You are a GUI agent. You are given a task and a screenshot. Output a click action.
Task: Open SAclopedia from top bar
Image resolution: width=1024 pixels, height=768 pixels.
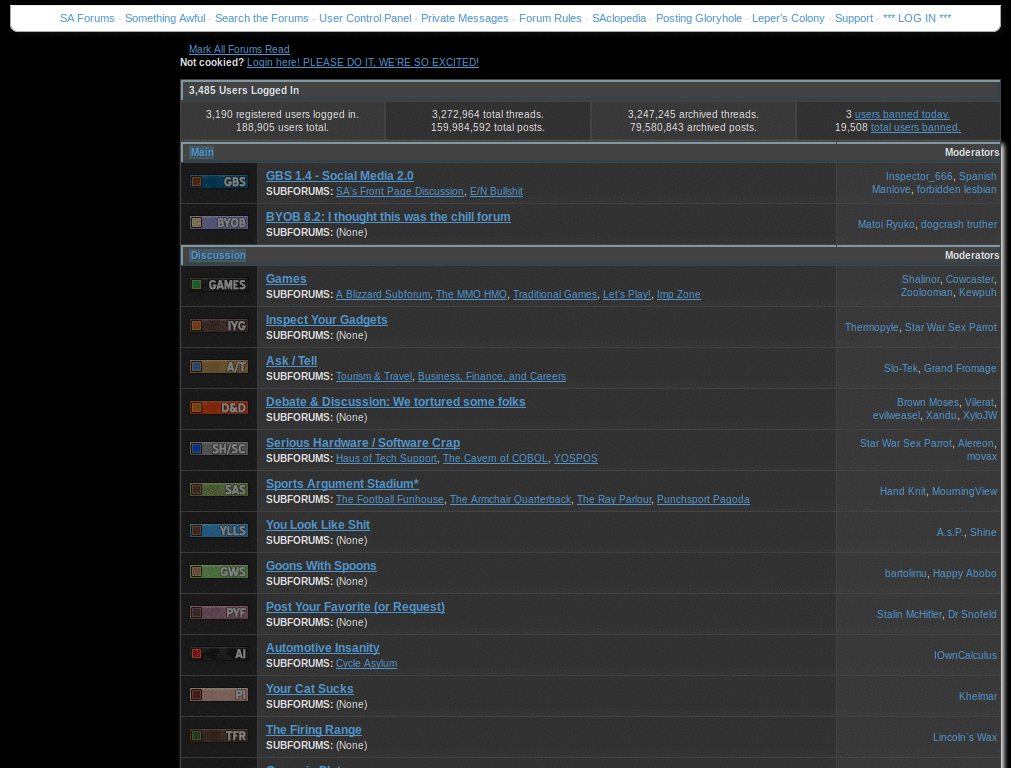pos(619,18)
